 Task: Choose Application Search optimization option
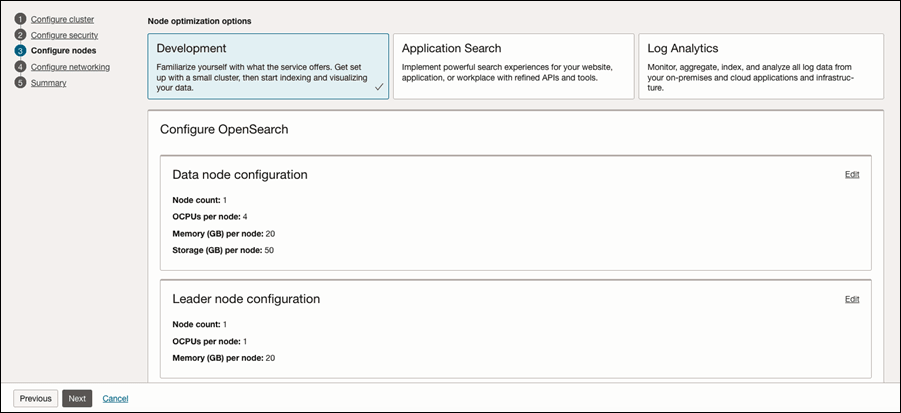pyautogui.click(x=514, y=66)
